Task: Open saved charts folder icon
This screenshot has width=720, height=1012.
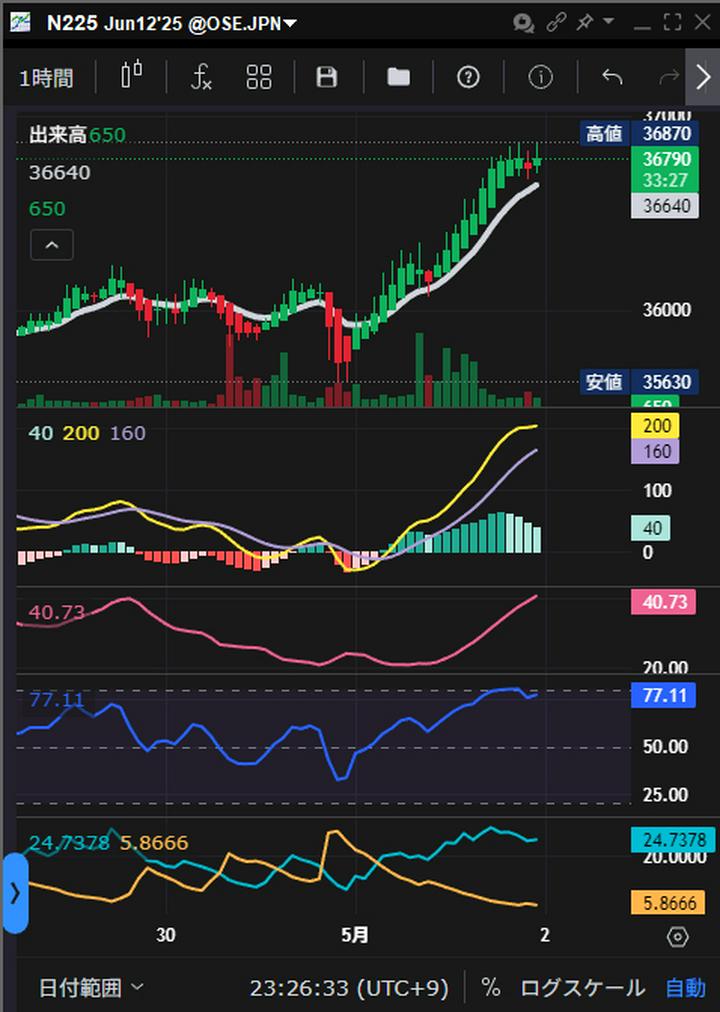Action: 399,77
